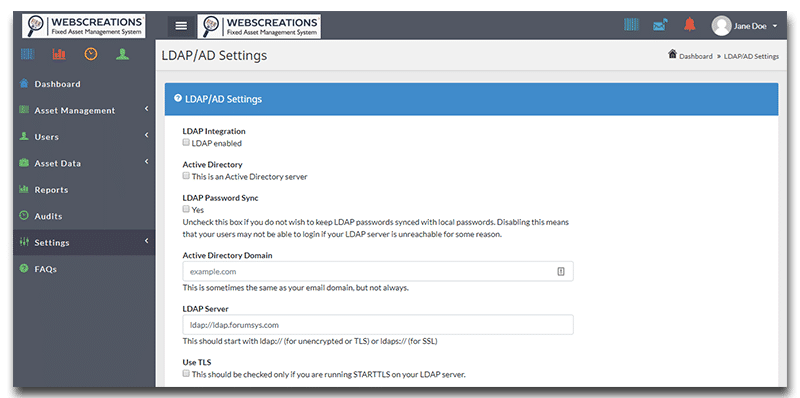Viewport: 800px width, 398px height.
Task: Toggle the hamburger menu button
Action: (x=181, y=26)
